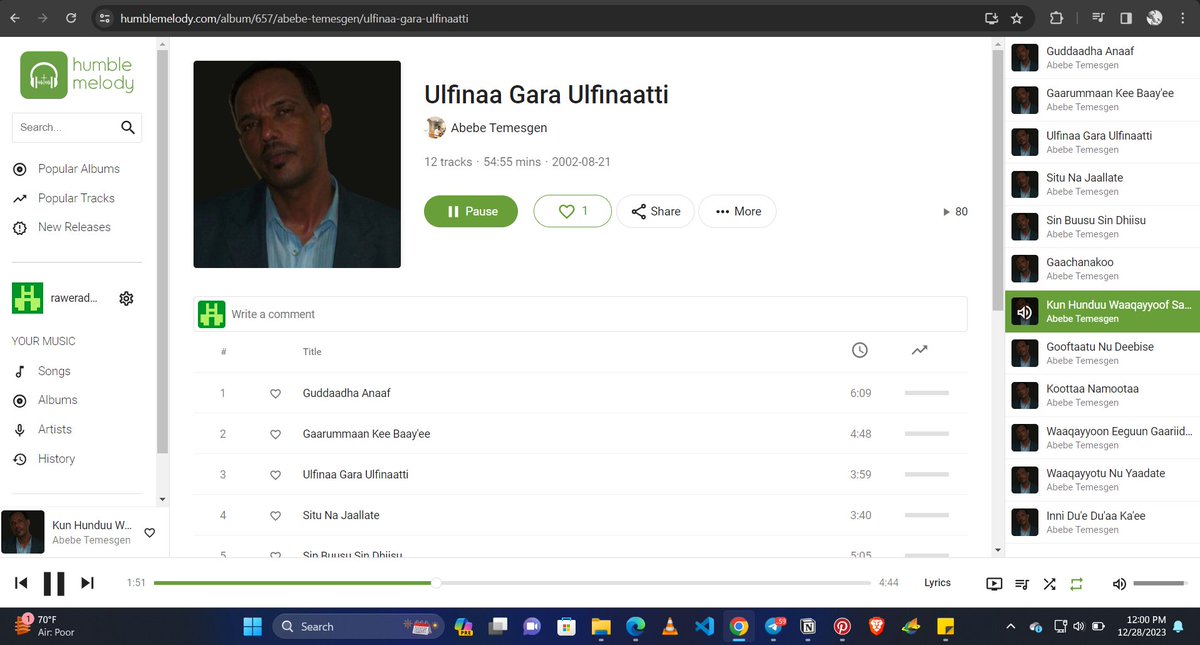Open Songs in Your Music
Image resolution: width=1200 pixels, height=645 pixels.
click(x=54, y=371)
